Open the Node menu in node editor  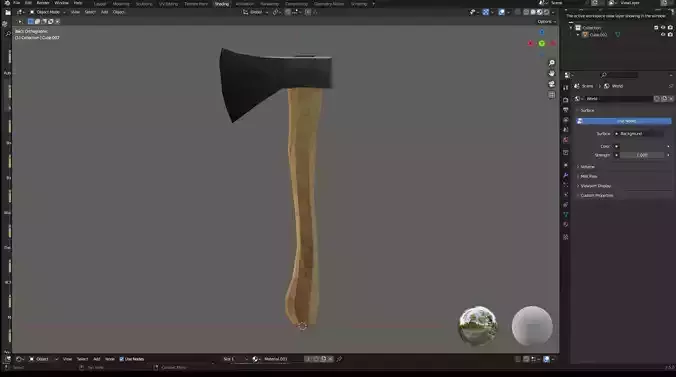pos(110,359)
